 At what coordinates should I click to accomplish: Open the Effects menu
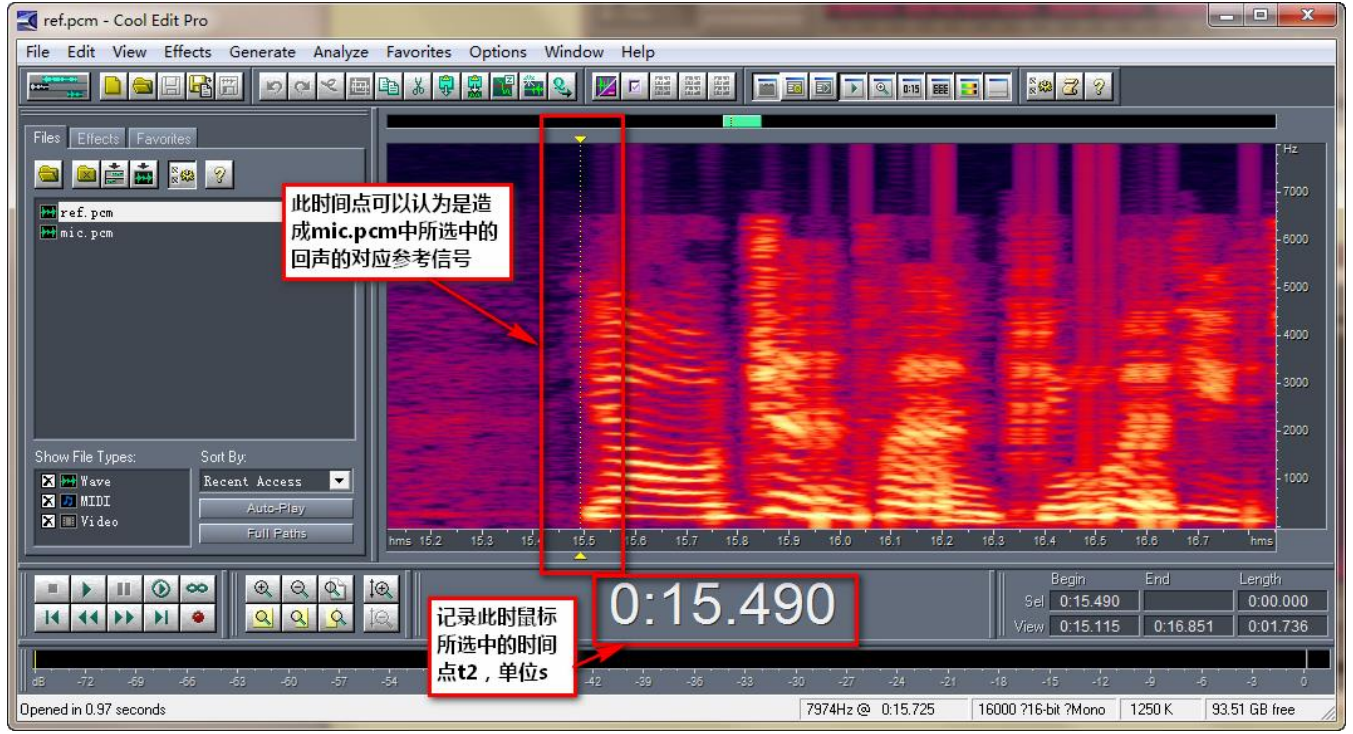point(187,52)
